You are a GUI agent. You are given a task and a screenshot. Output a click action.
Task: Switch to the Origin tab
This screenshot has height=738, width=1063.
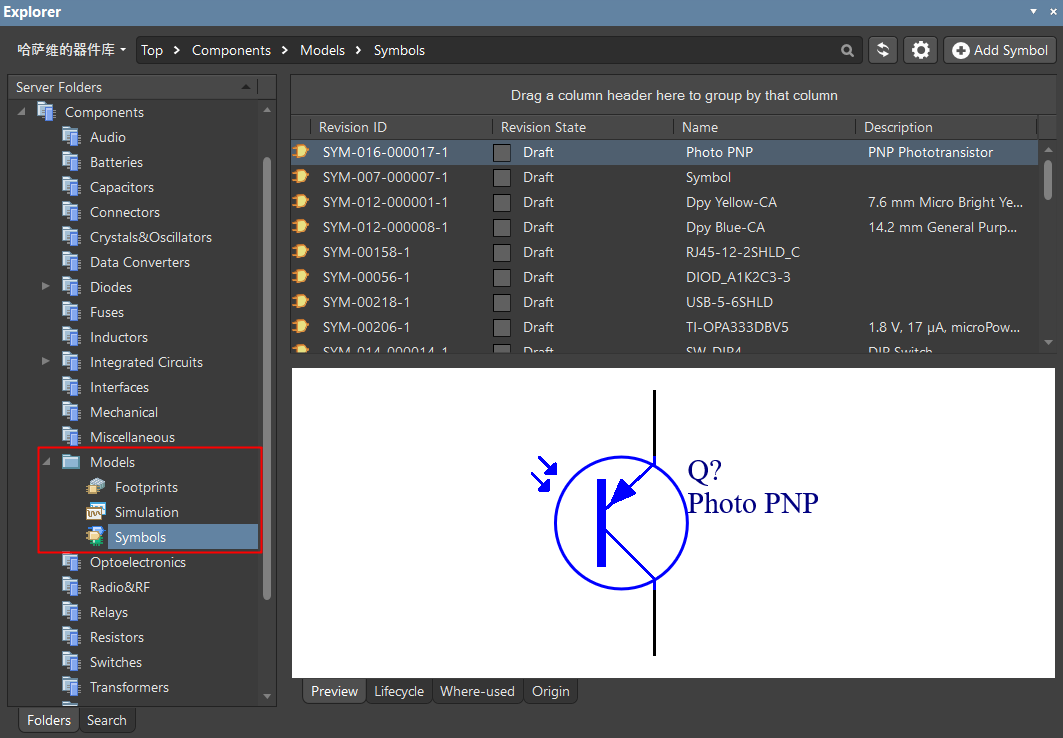(x=550, y=691)
